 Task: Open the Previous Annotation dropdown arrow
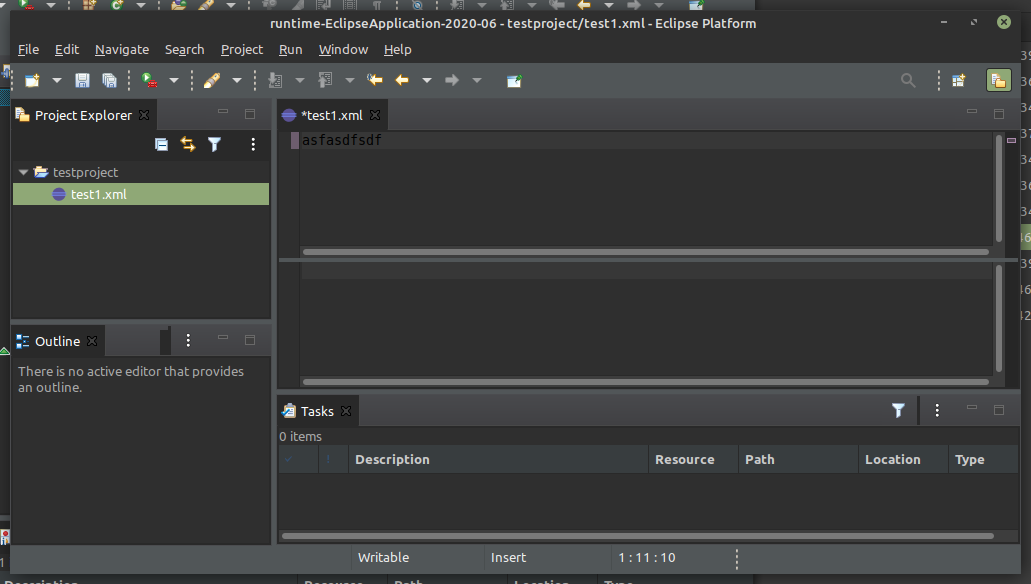[x=350, y=80]
